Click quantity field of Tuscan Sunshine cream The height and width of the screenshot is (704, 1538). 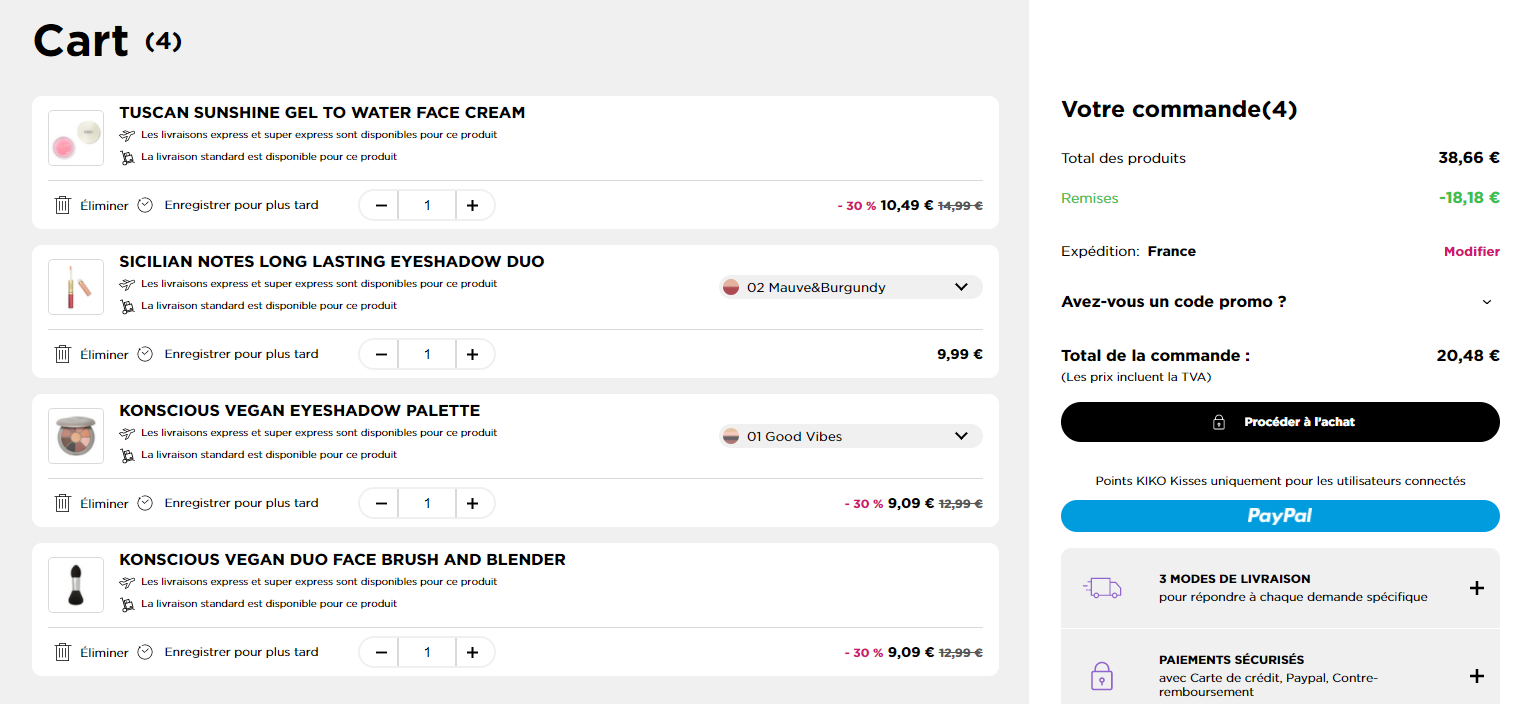coord(427,205)
